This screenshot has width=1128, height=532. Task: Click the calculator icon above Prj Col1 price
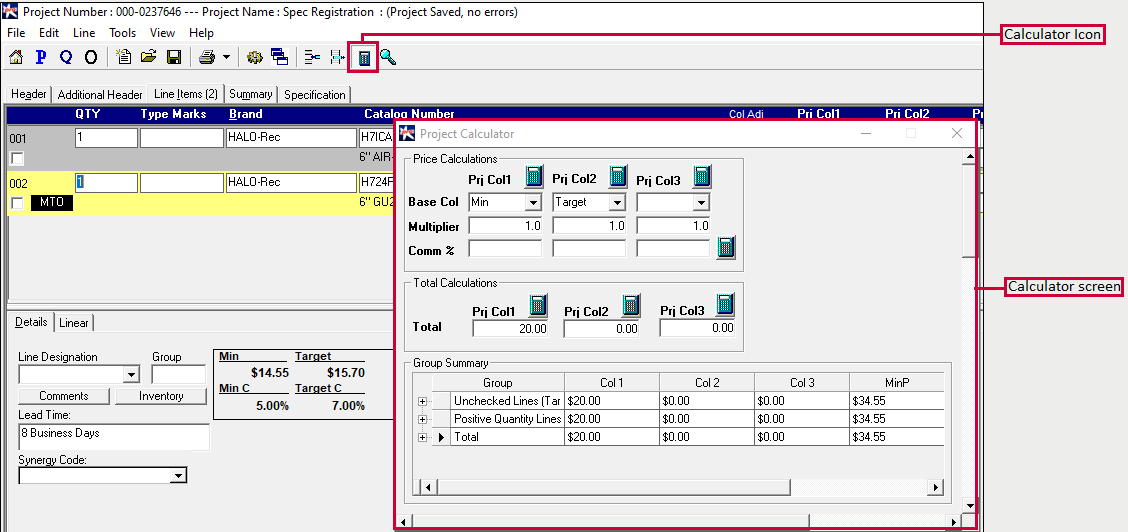[x=534, y=177]
